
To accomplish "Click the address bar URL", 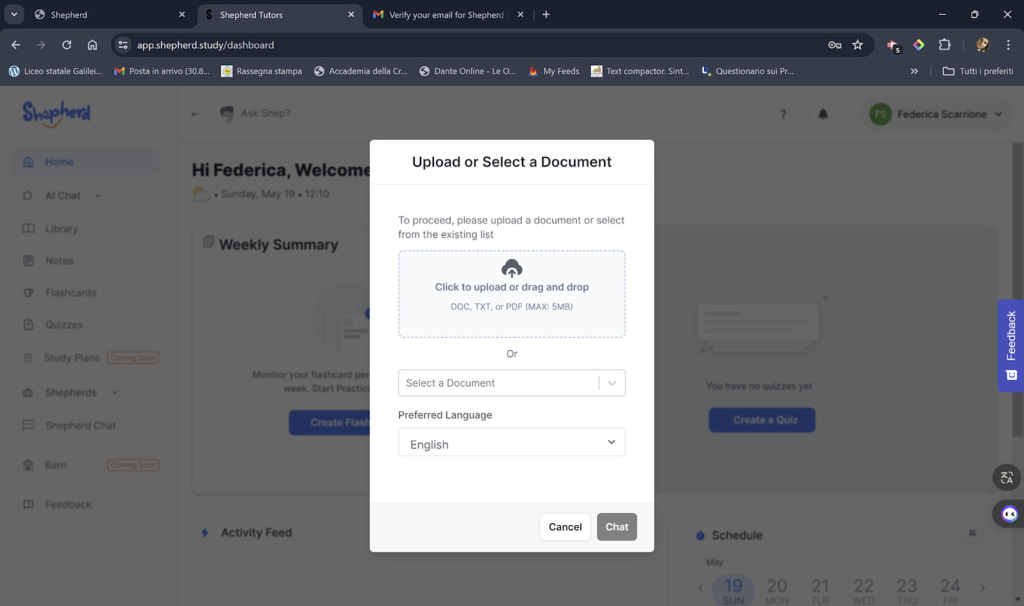I will click(x=205, y=45).
